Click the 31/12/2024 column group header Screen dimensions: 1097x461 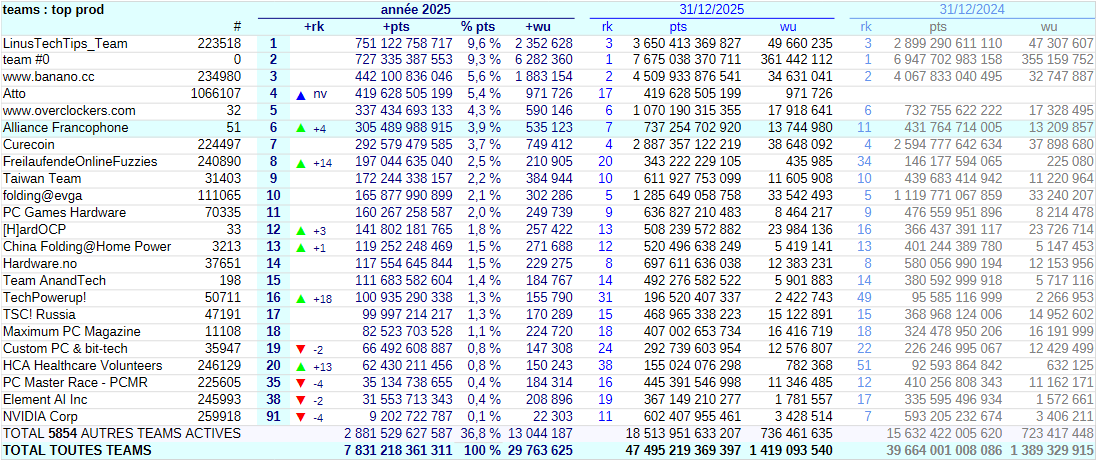tap(972, 9)
